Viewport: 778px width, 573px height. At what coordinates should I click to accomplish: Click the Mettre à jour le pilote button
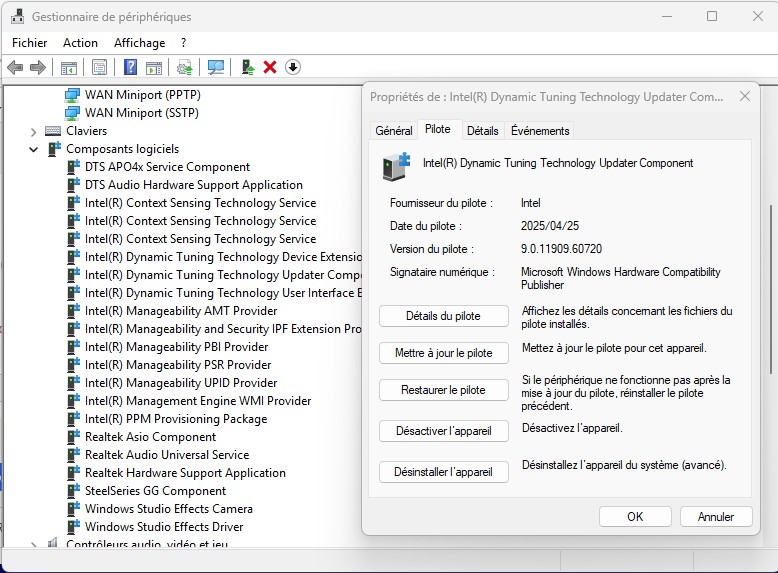[444, 353]
